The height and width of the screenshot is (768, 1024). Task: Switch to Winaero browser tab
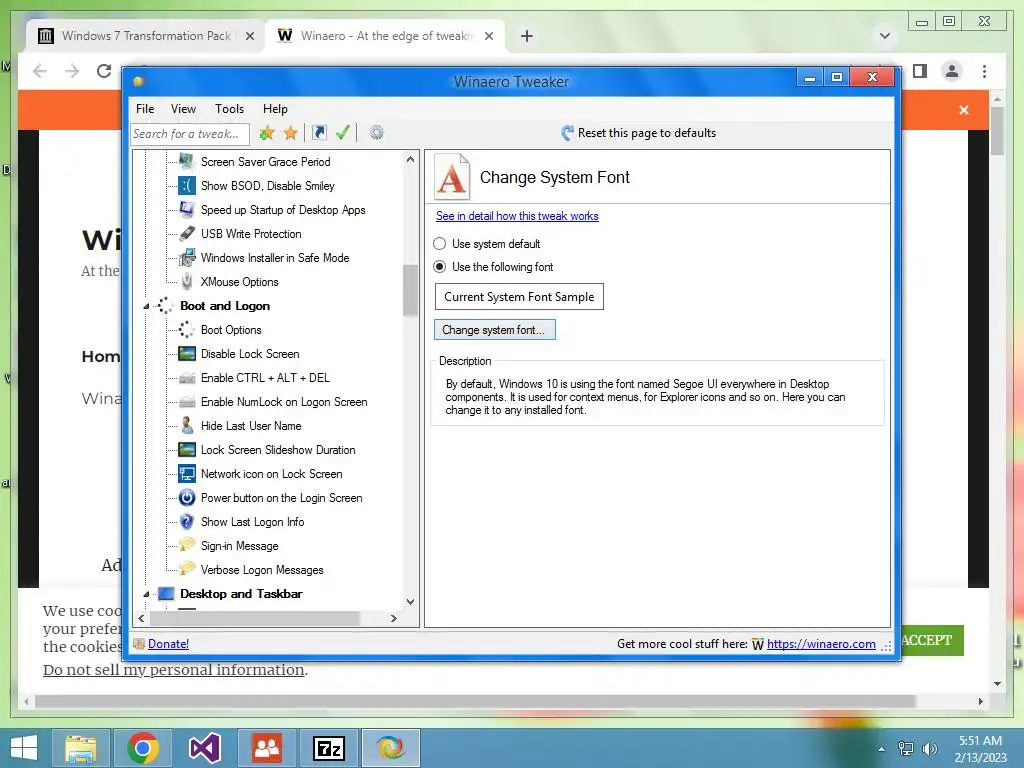click(385, 36)
